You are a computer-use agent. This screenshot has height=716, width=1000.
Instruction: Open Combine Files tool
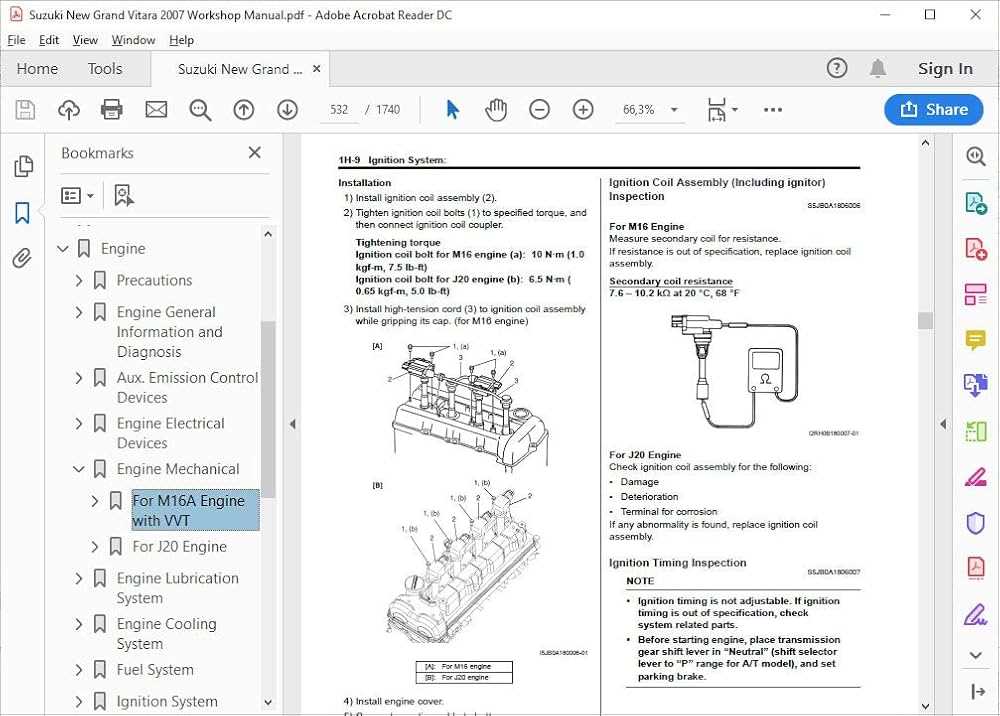[976, 386]
